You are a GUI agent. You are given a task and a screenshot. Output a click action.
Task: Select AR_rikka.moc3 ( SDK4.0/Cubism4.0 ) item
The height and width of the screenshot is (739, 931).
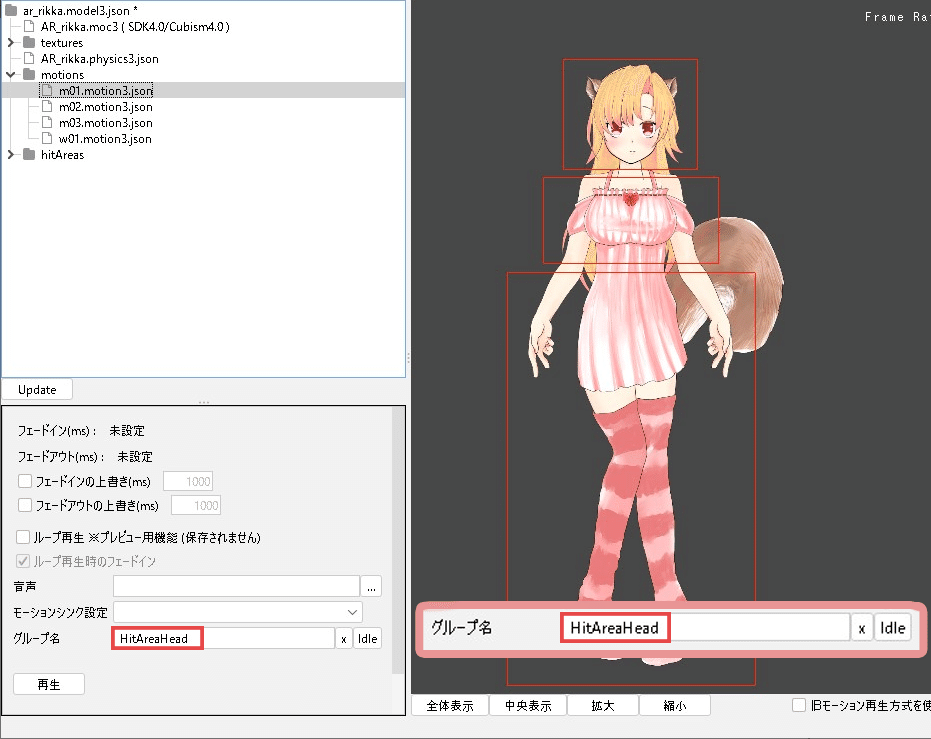coord(135,26)
